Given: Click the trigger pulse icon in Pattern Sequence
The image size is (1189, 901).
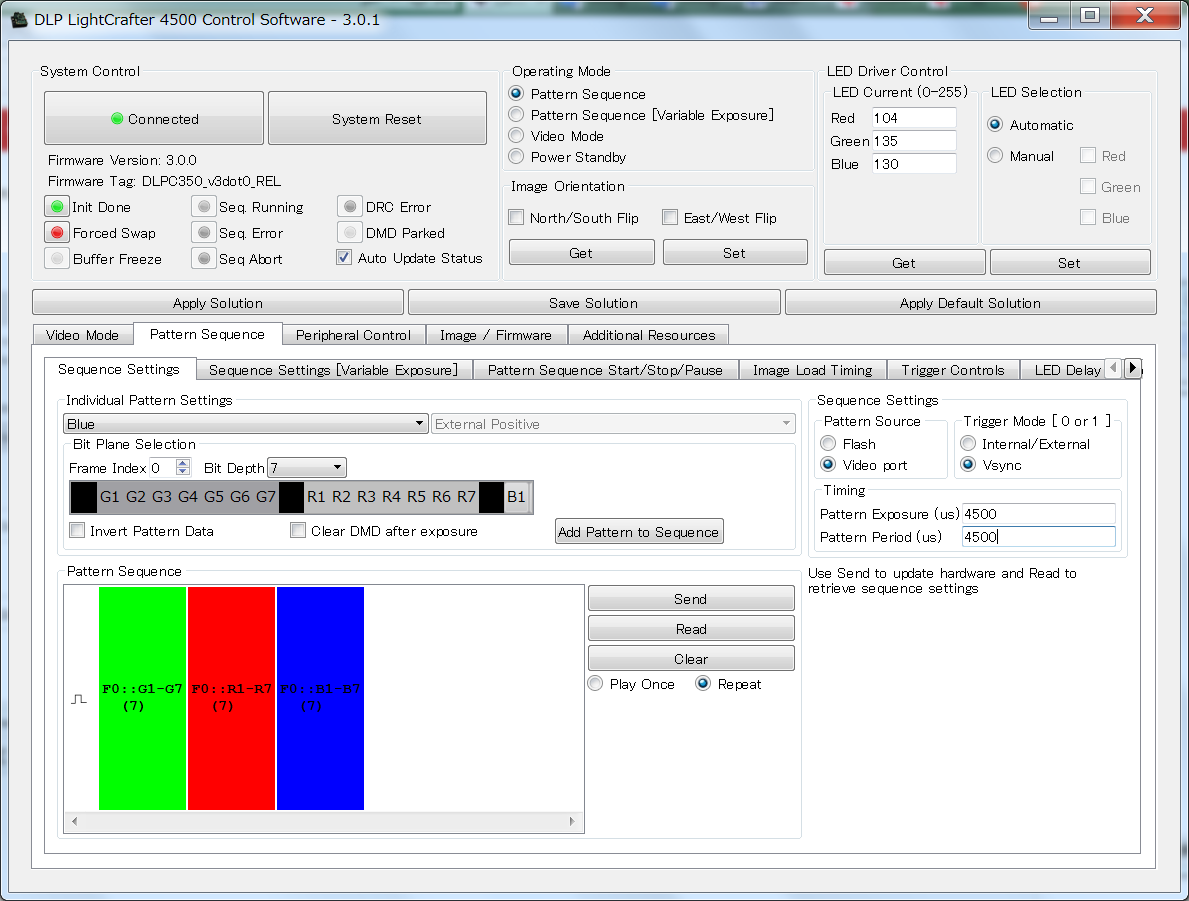Looking at the screenshot, I should [79, 699].
